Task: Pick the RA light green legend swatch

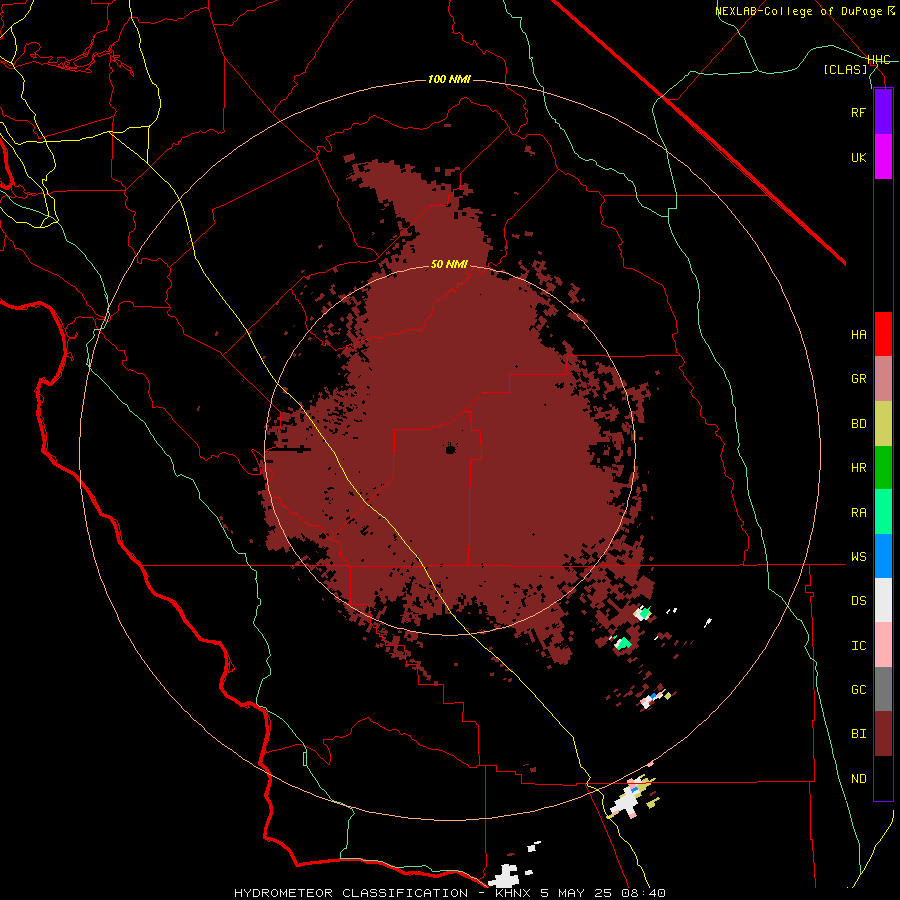Action: (x=883, y=512)
